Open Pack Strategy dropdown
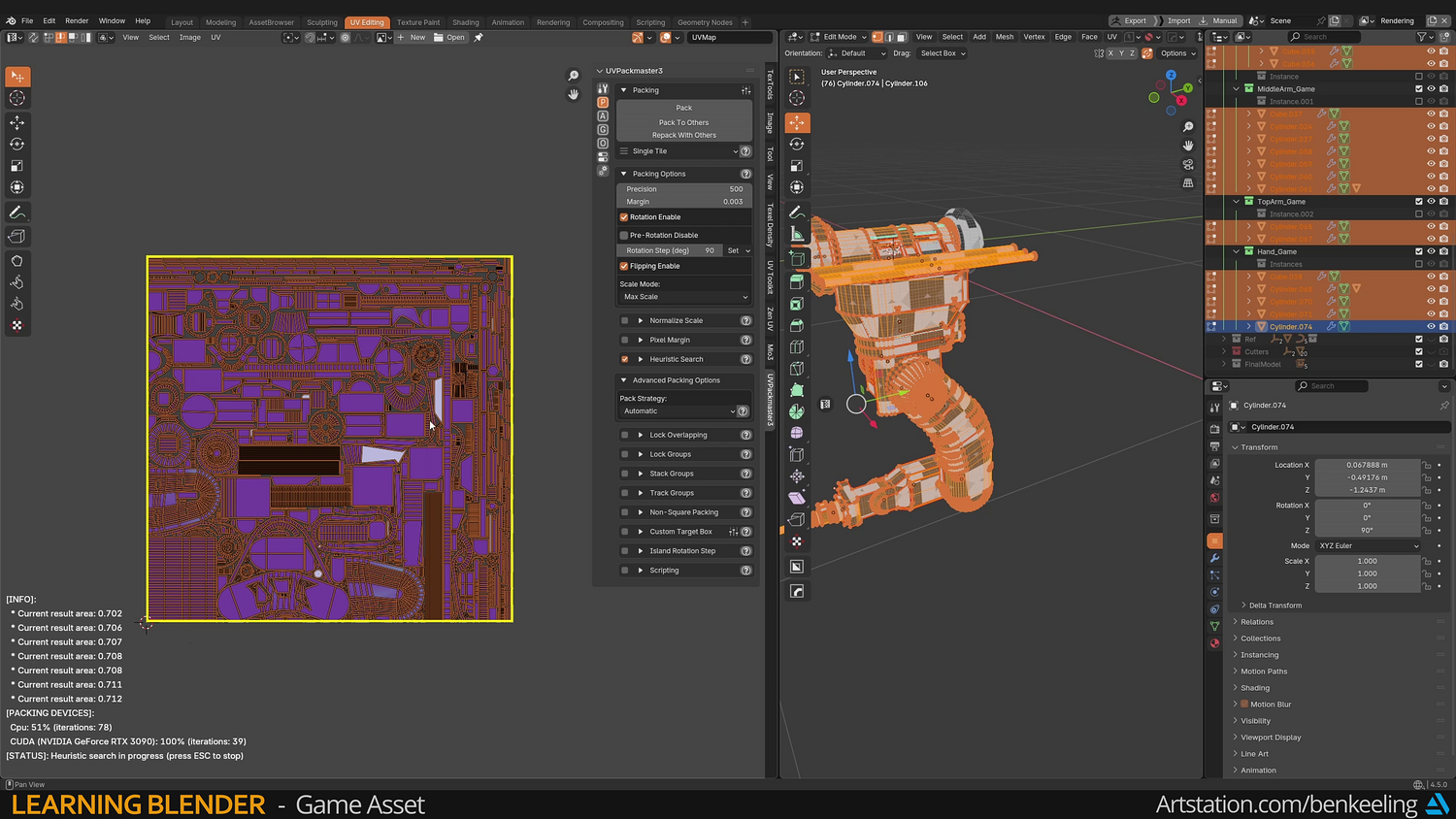The width and height of the screenshot is (1456, 819). coord(678,411)
